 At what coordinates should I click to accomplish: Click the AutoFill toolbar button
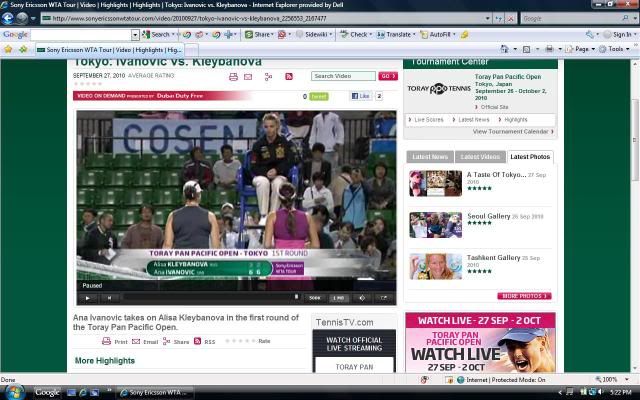click(x=436, y=35)
